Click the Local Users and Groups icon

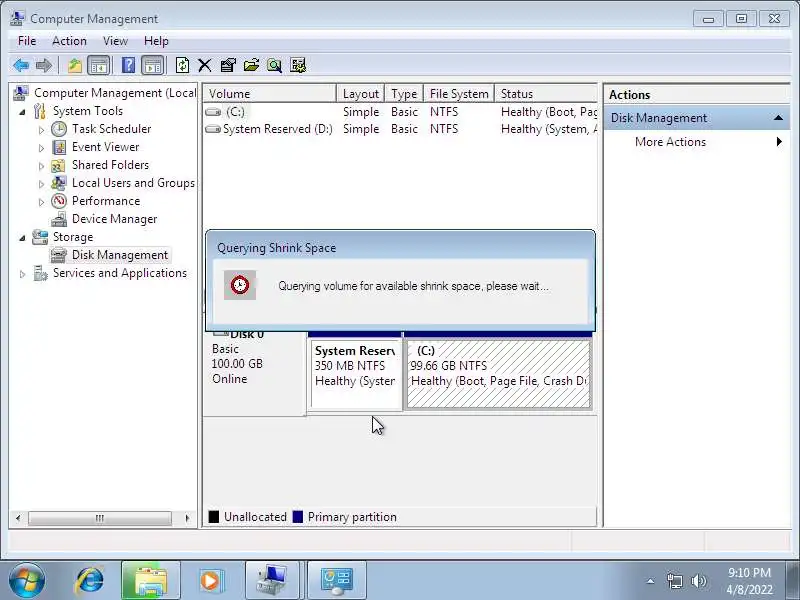[59, 183]
